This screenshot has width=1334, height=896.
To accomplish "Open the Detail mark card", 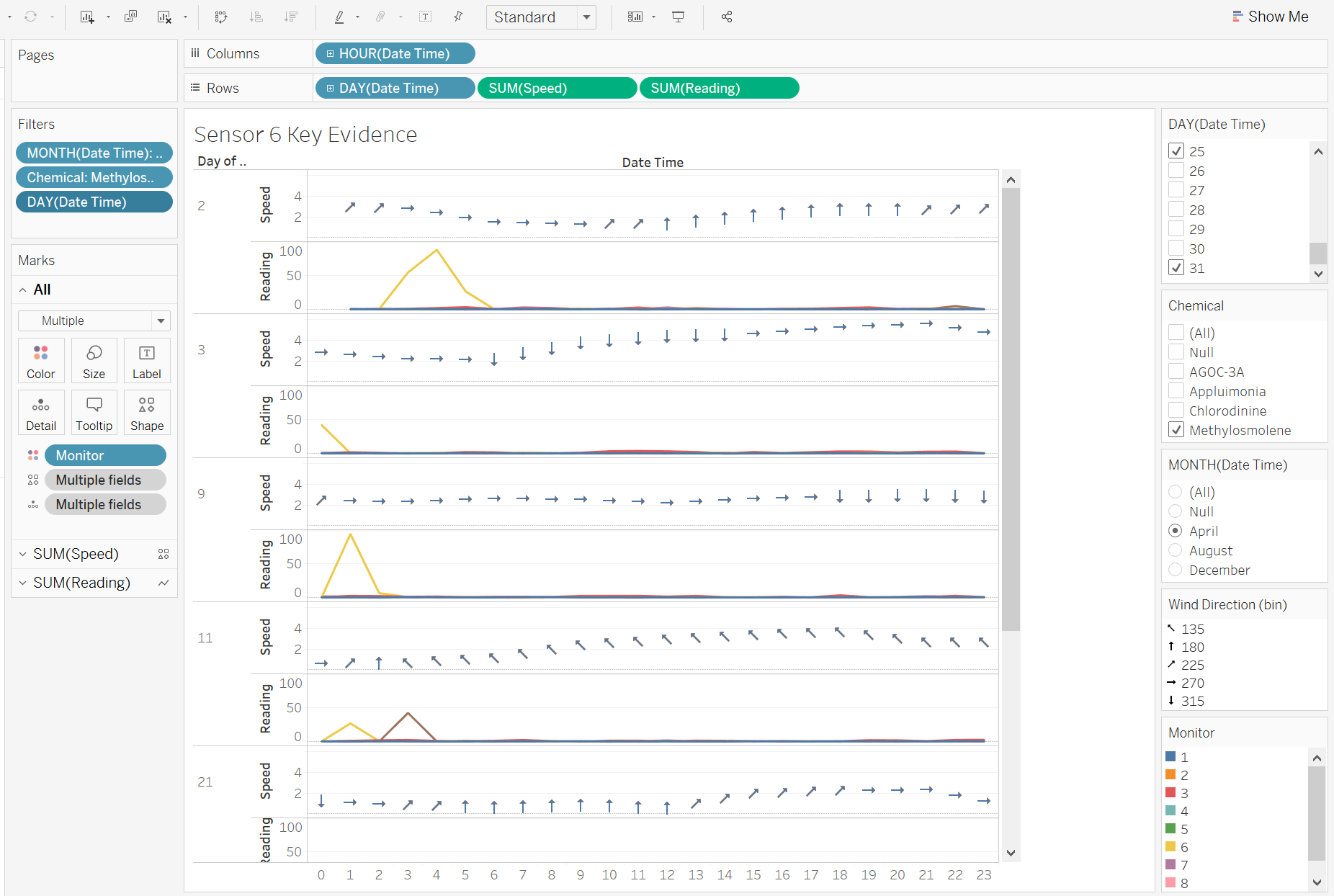I will tap(41, 413).
